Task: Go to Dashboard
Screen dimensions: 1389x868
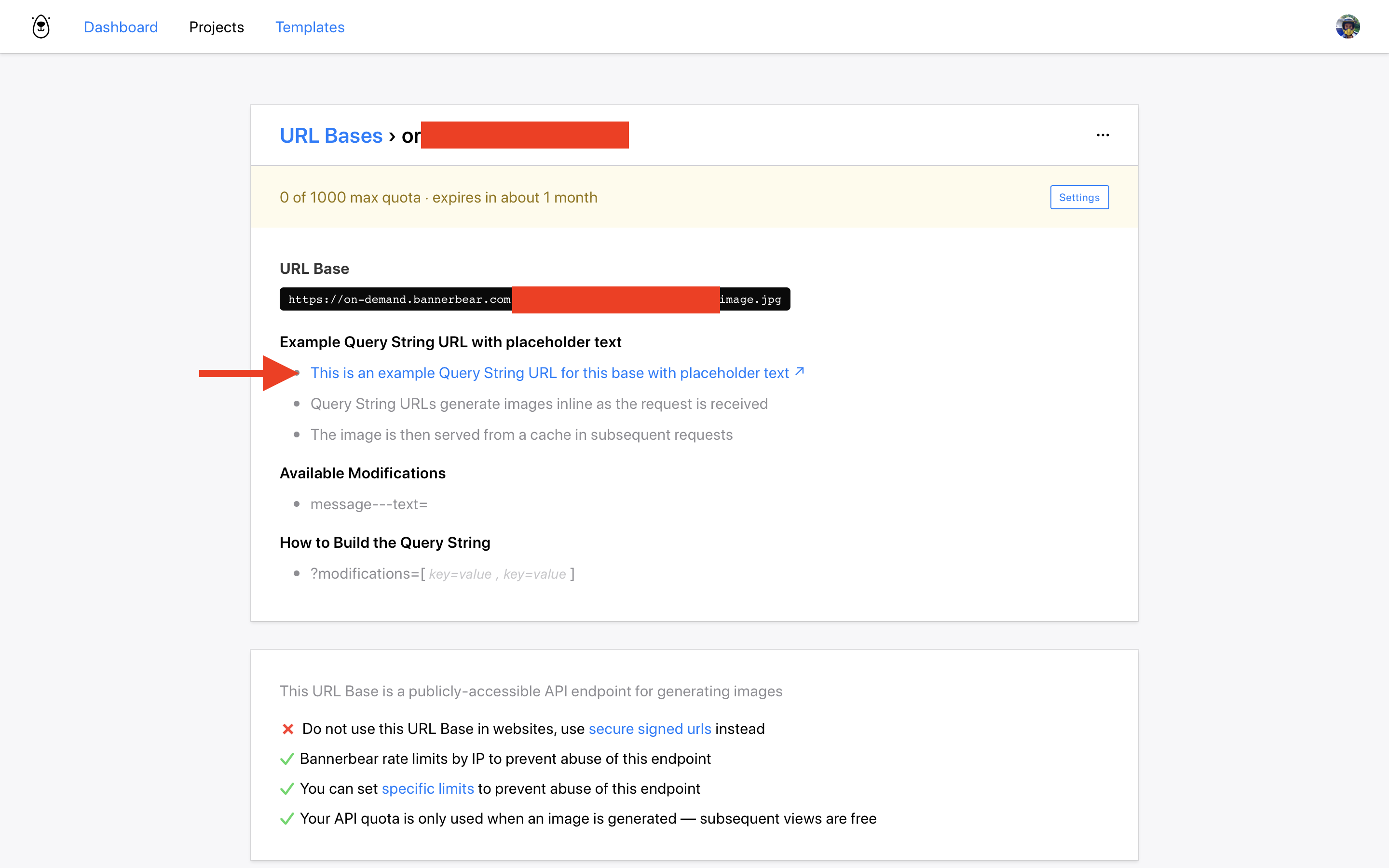Action: (x=121, y=27)
